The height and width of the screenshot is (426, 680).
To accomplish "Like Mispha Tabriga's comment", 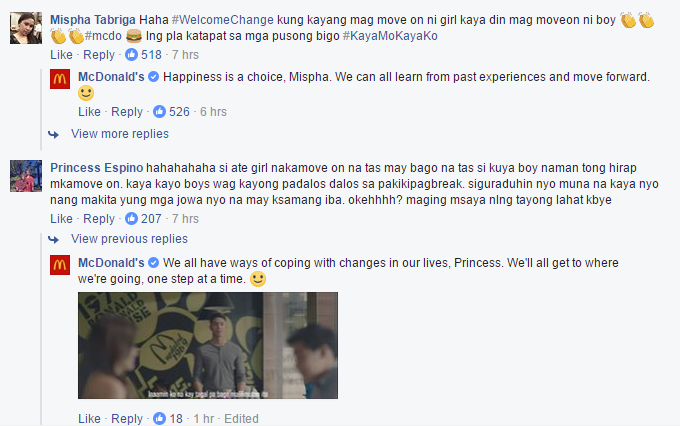I will (61, 55).
